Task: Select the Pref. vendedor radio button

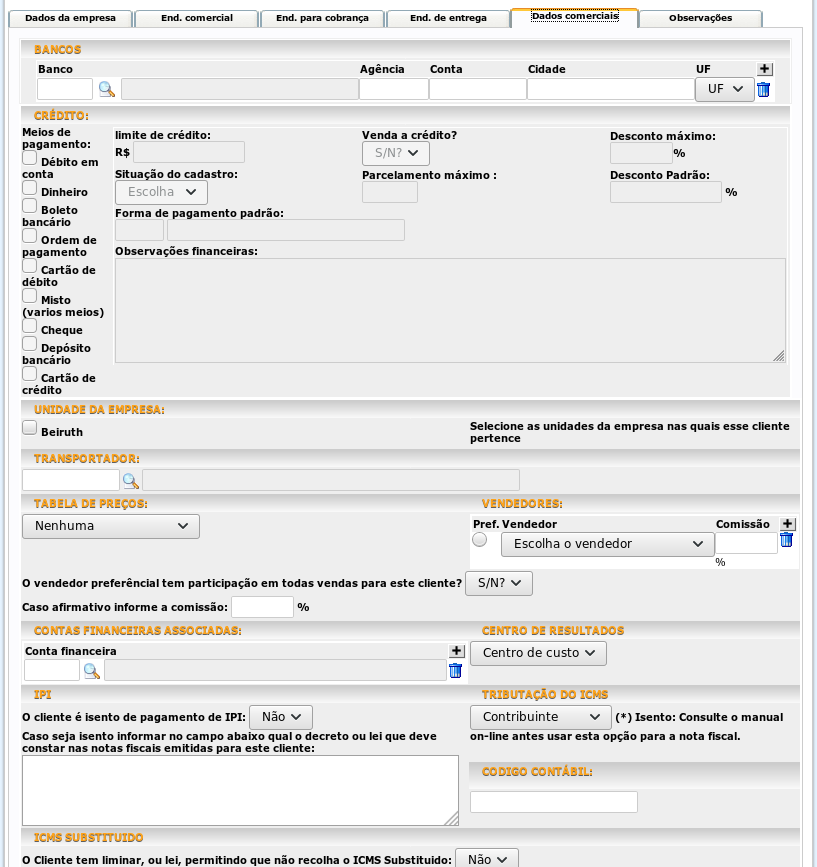Action: point(480,540)
